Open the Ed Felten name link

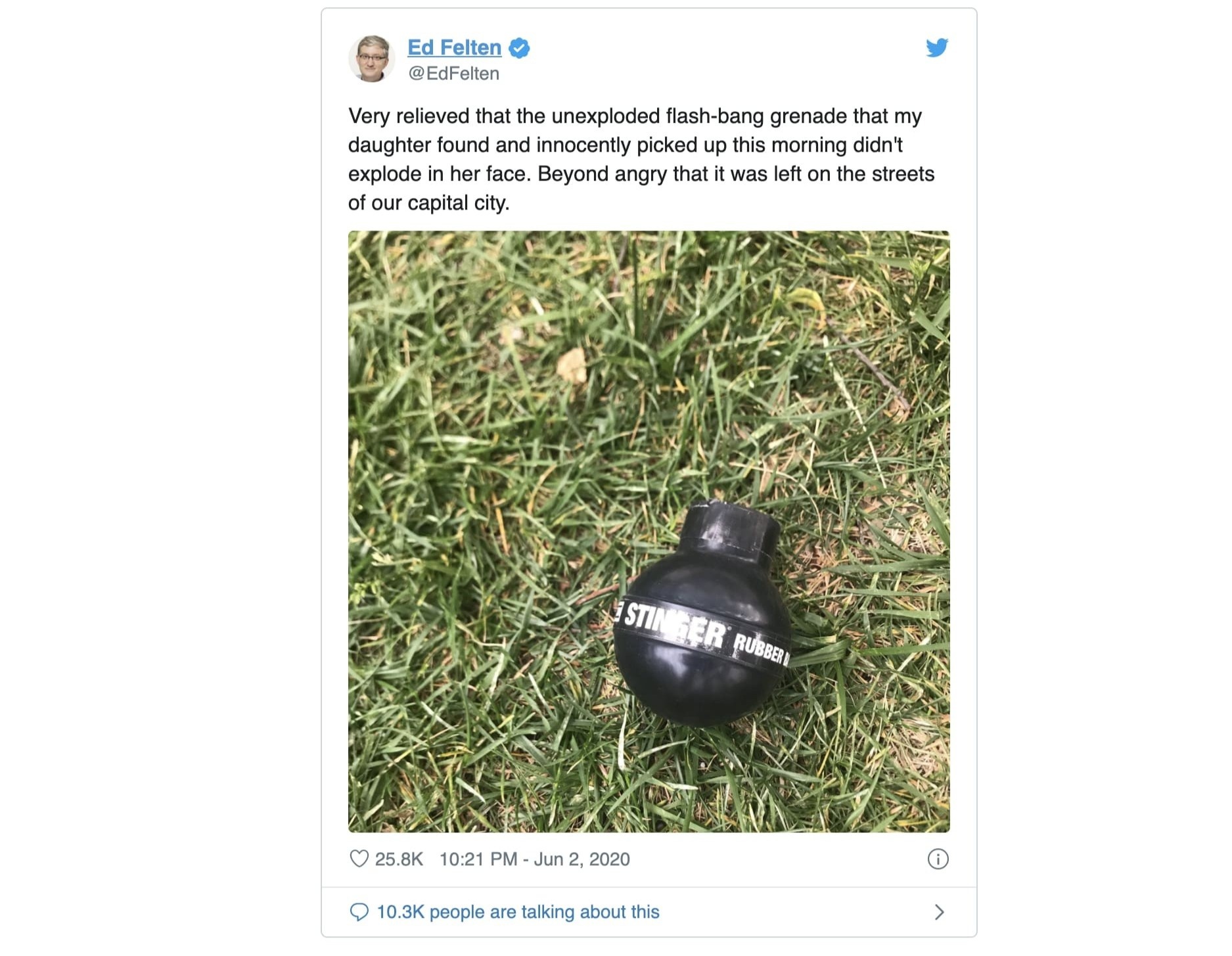point(454,47)
